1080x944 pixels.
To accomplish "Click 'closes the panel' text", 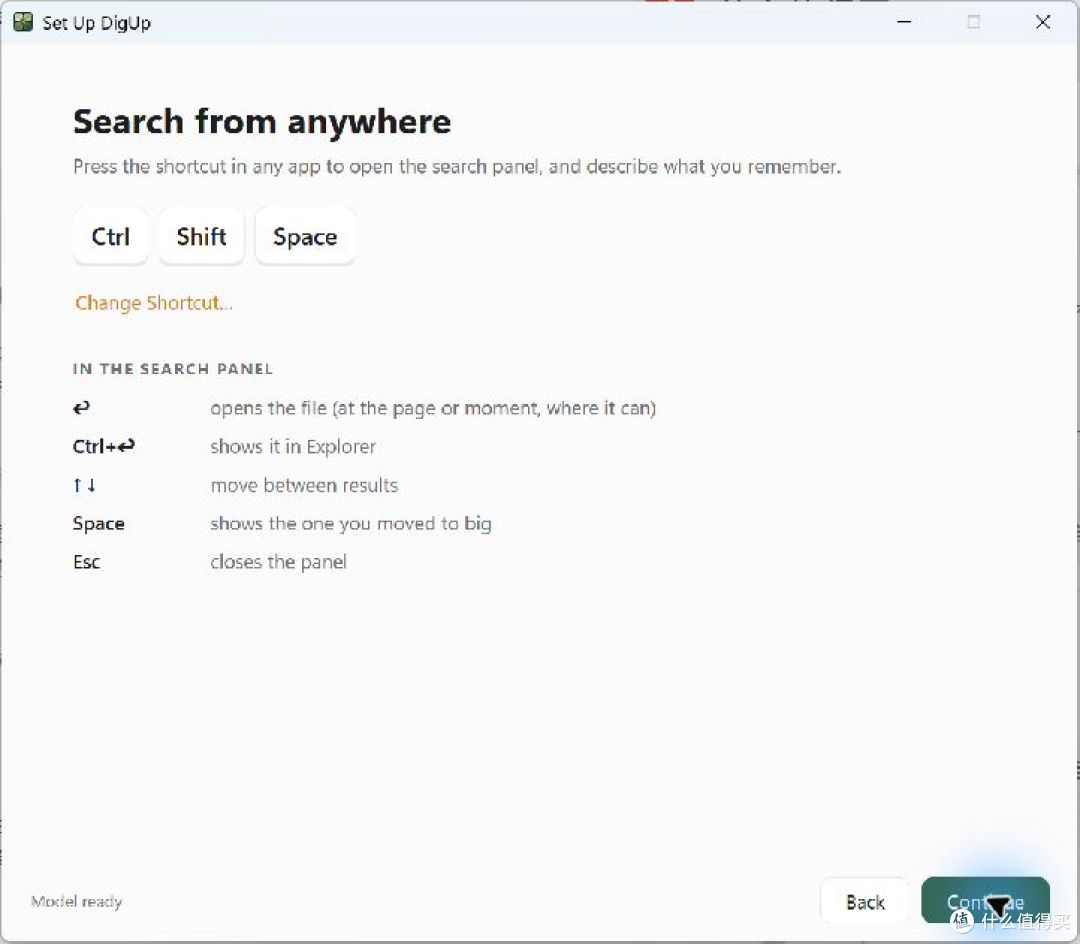I will pos(278,562).
